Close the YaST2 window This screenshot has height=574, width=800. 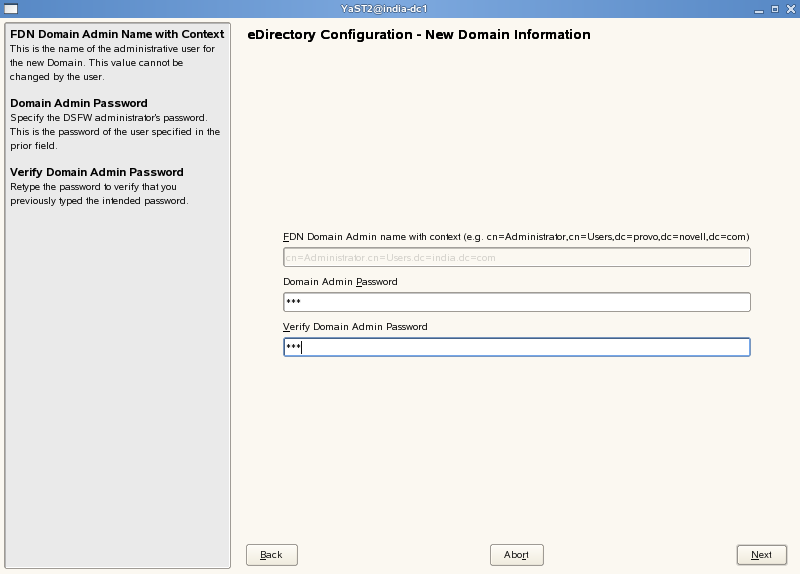point(789,9)
